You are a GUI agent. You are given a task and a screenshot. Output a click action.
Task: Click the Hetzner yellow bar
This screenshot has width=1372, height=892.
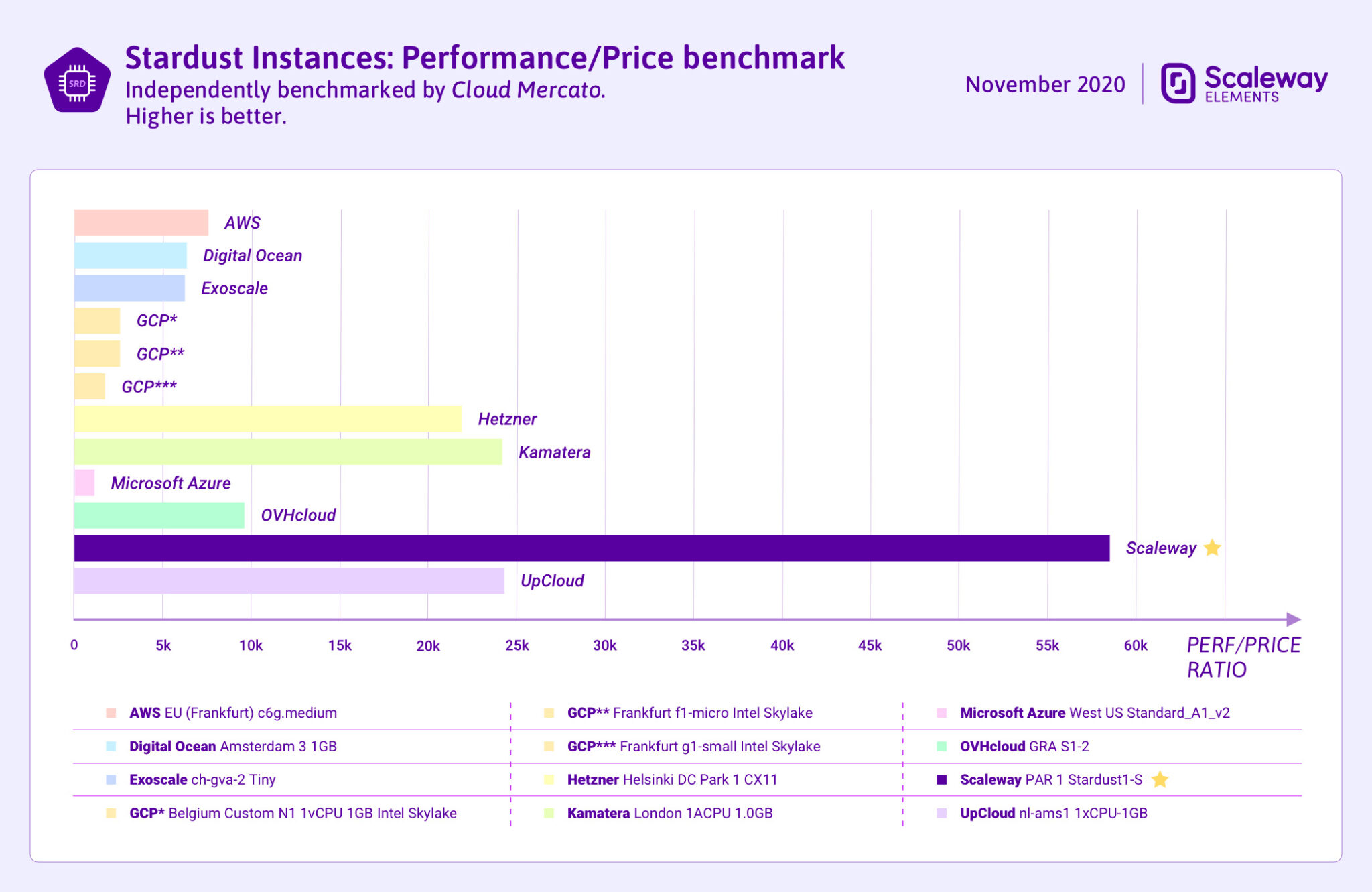pos(267,420)
